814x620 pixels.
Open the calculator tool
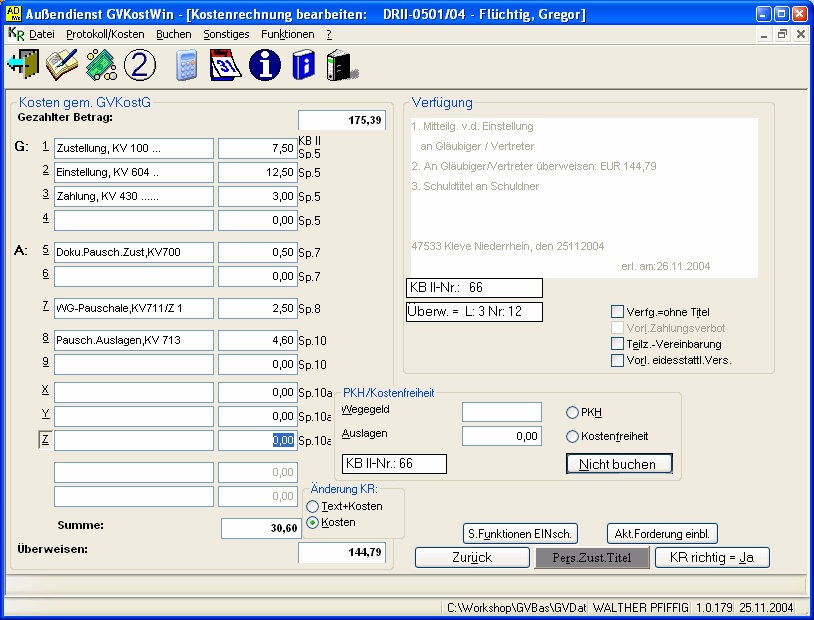pos(187,65)
